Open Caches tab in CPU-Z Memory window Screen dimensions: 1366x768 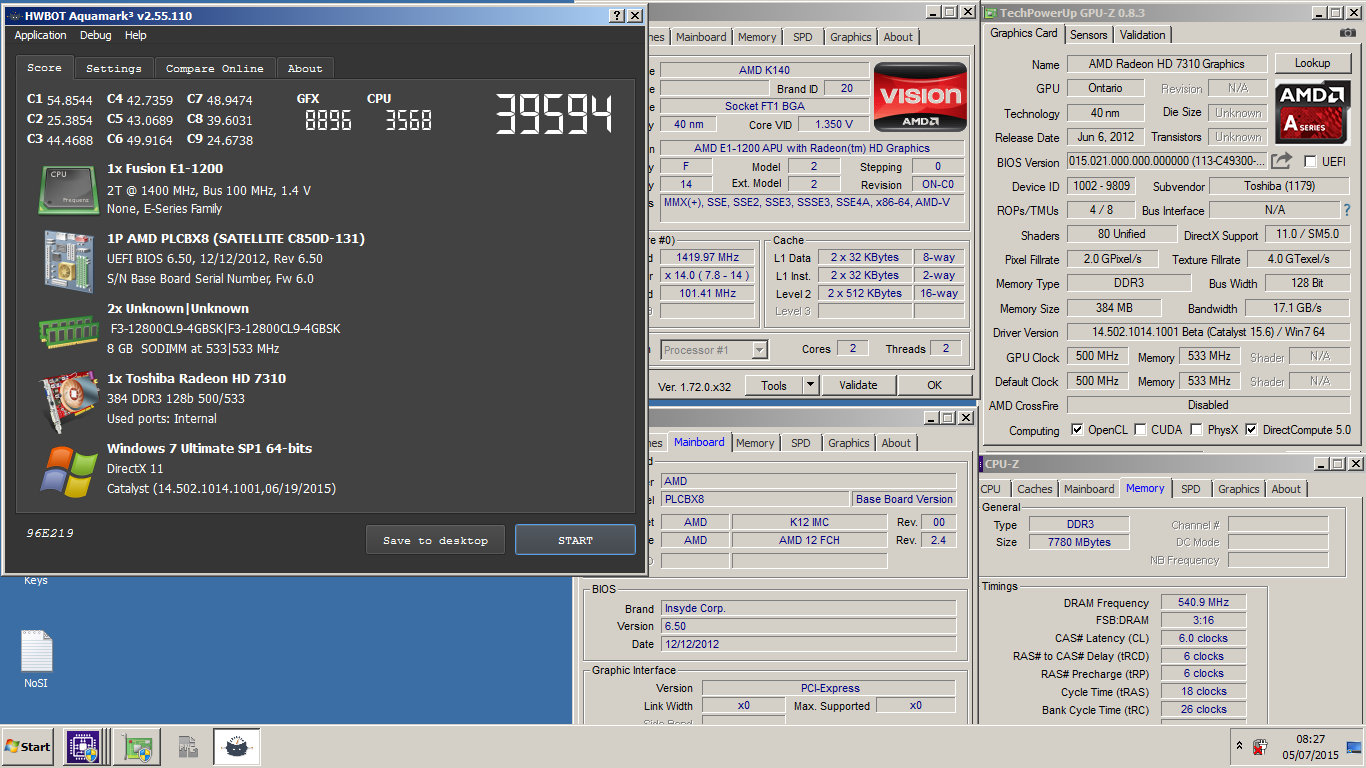[x=1035, y=489]
